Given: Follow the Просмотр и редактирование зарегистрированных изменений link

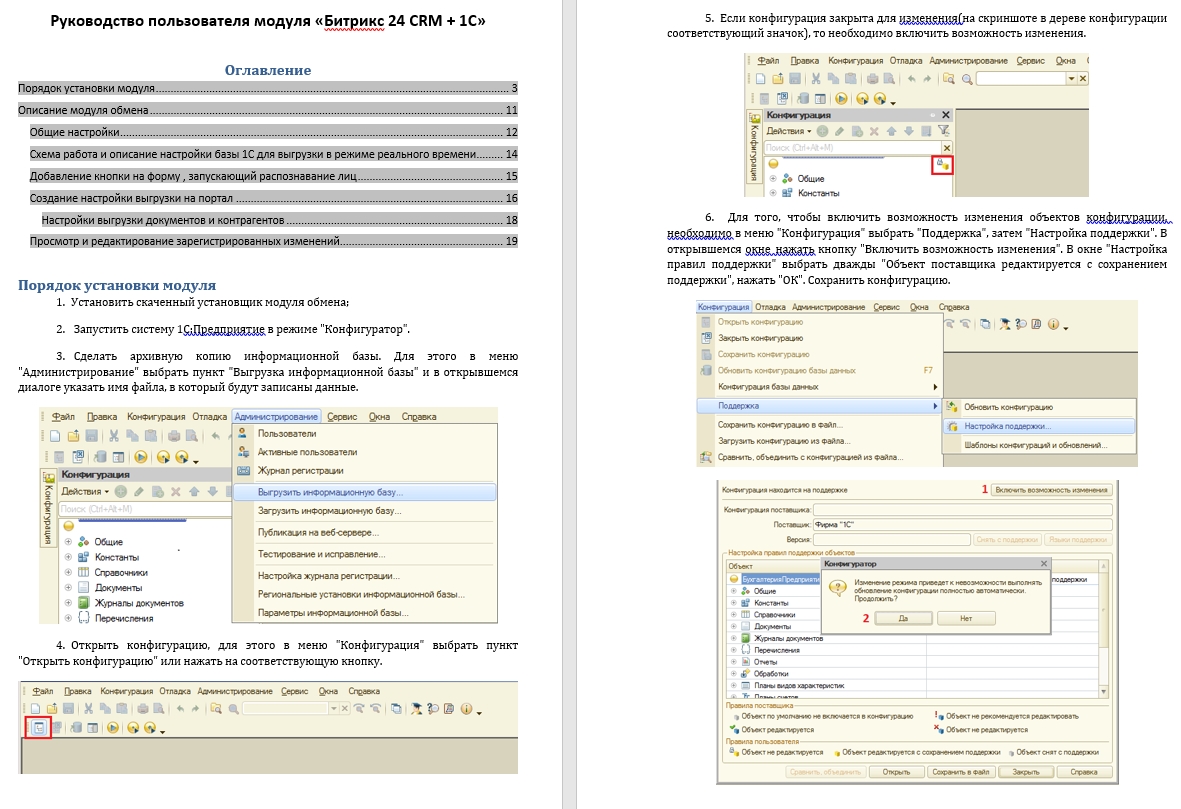Looking at the screenshot, I should [273, 241].
